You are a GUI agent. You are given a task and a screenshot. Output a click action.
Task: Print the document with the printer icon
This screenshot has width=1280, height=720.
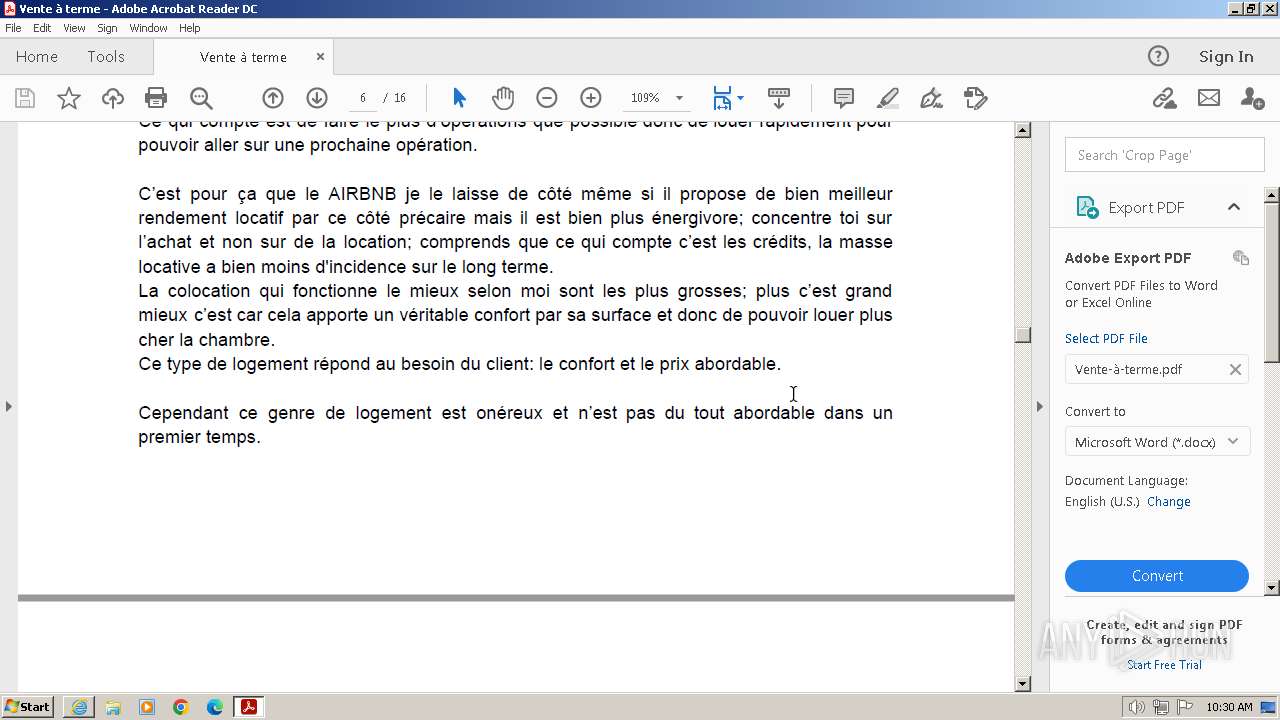[x=156, y=98]
